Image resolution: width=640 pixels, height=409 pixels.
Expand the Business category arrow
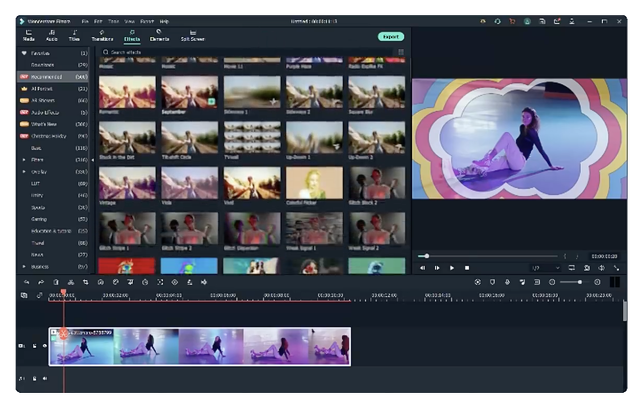click(24, 267)
